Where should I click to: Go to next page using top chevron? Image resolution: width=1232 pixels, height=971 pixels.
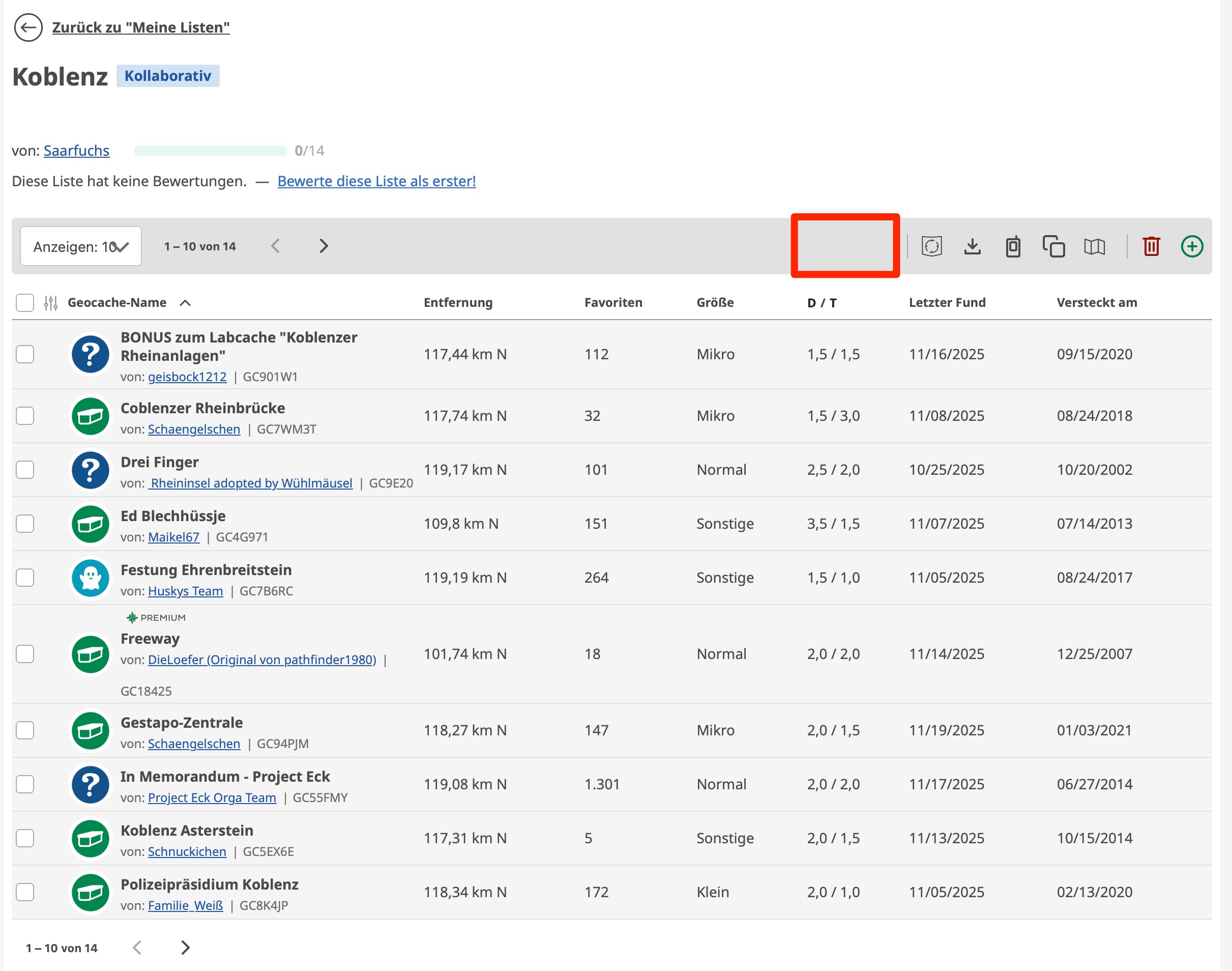point(324,246)
